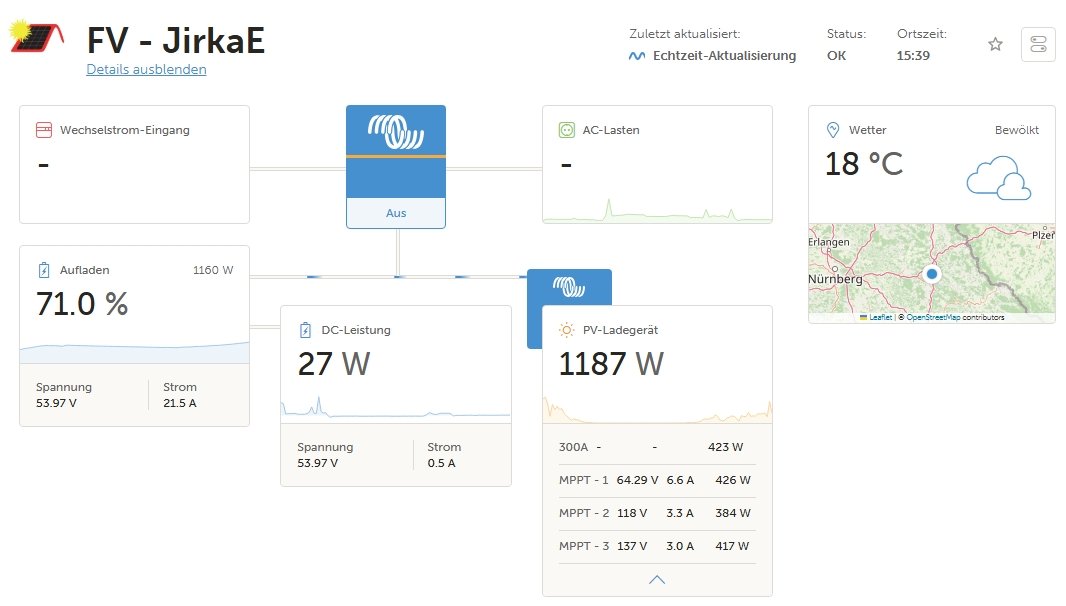
Task: Click the Echtzeit-Aktualisierung wave icon
Action: tap(637, 56)
